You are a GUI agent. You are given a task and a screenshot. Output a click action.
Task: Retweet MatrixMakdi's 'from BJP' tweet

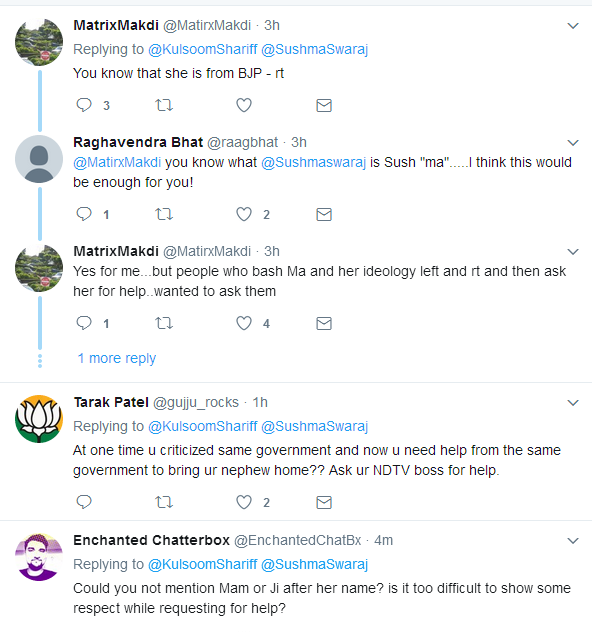pyautogui.click(x=164, y=105)
